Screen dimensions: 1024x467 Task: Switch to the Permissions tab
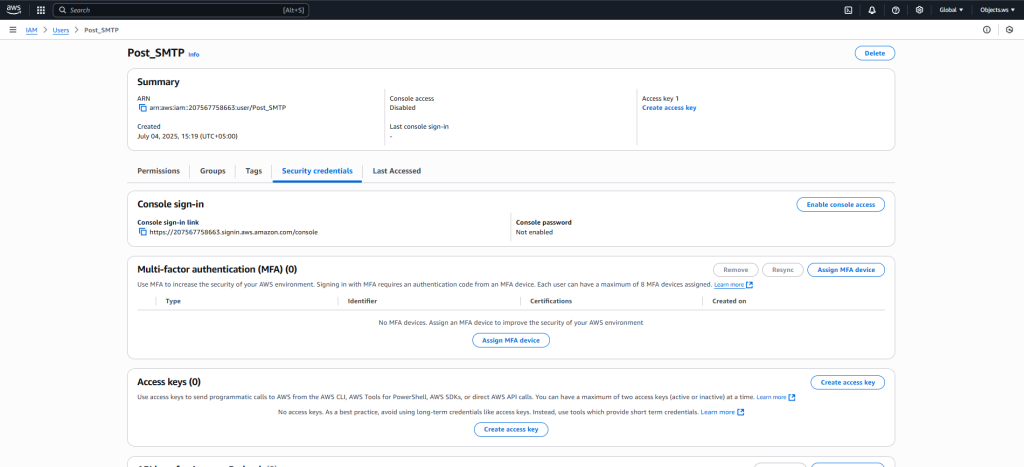158,171
